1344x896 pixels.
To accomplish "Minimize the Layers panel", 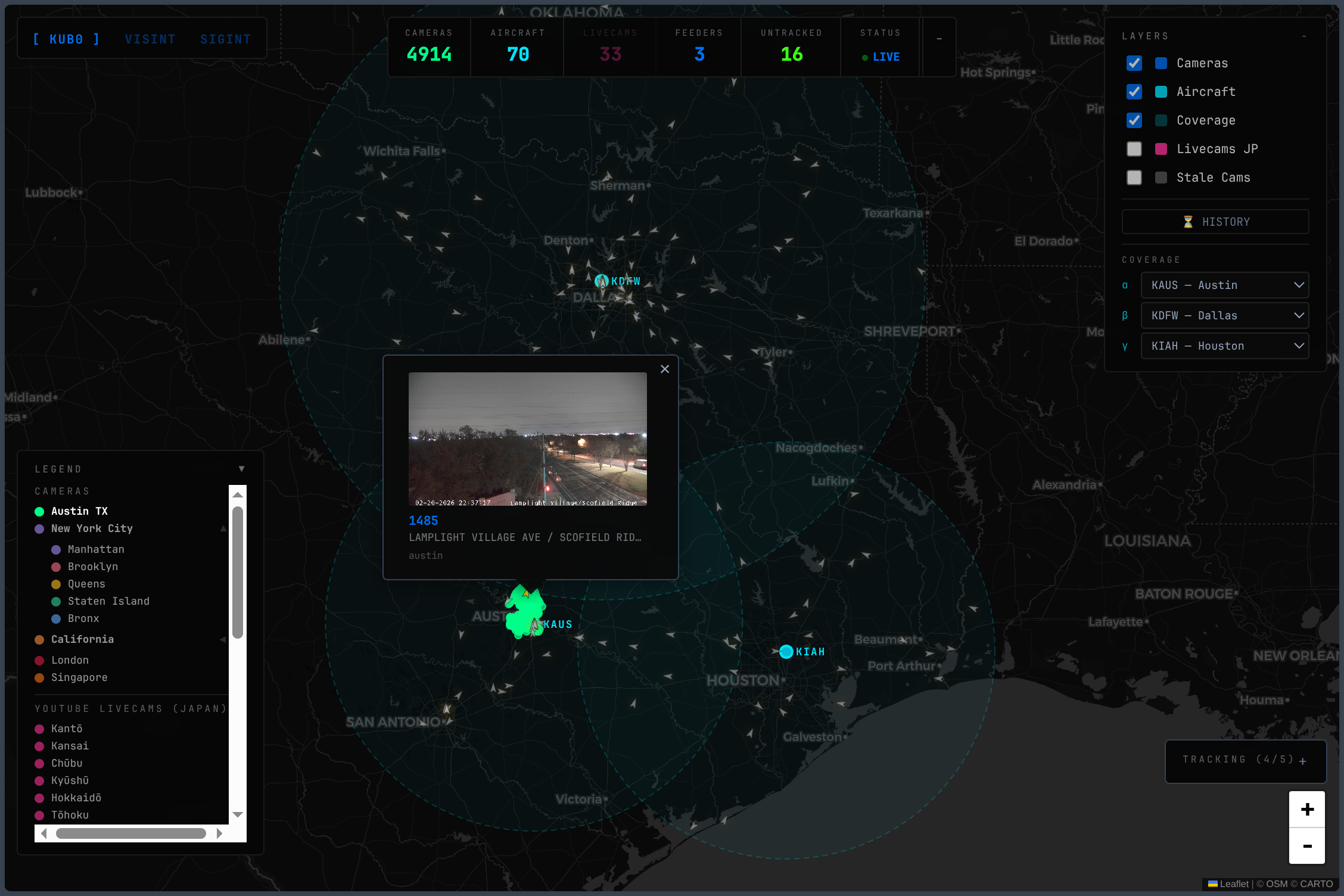I will click(x=1304, y=36).
